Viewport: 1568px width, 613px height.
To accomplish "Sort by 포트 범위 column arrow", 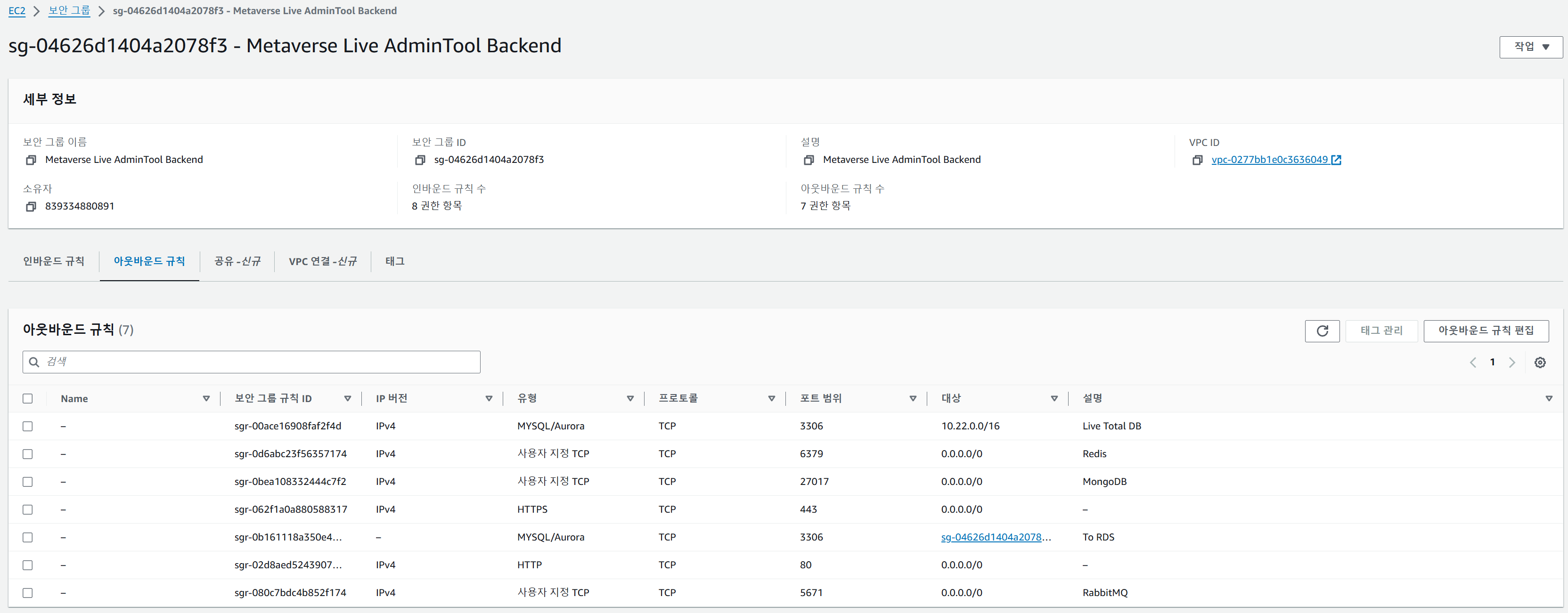I will (x=913, y=399).
